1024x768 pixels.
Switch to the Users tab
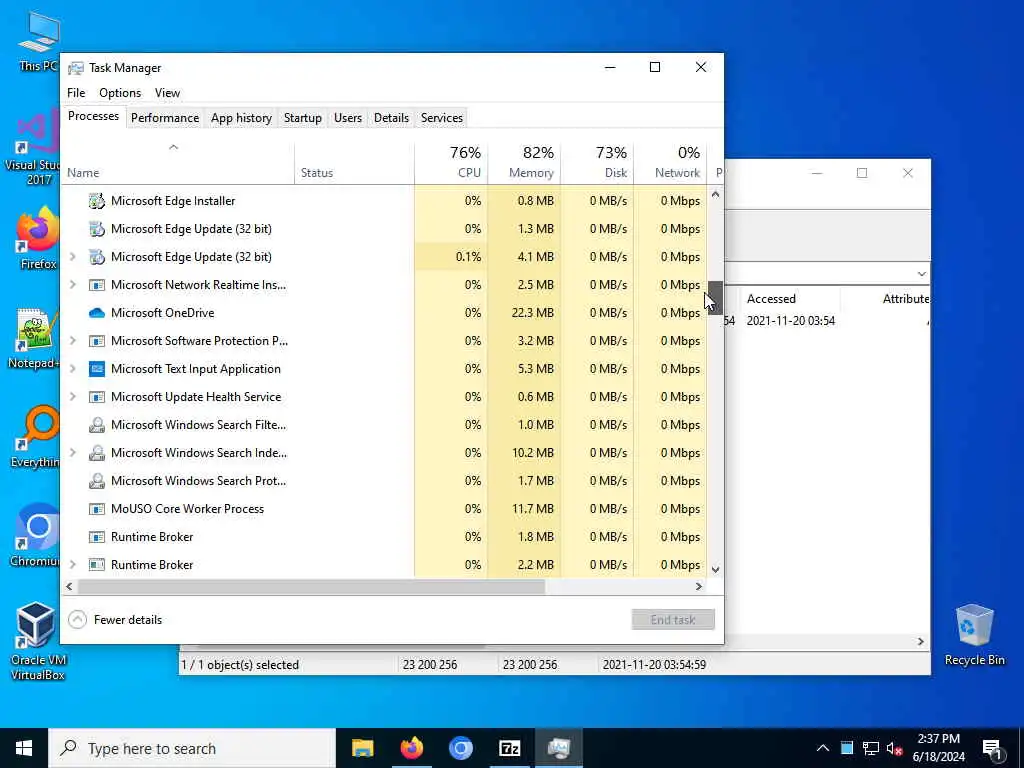click(347, 118)
